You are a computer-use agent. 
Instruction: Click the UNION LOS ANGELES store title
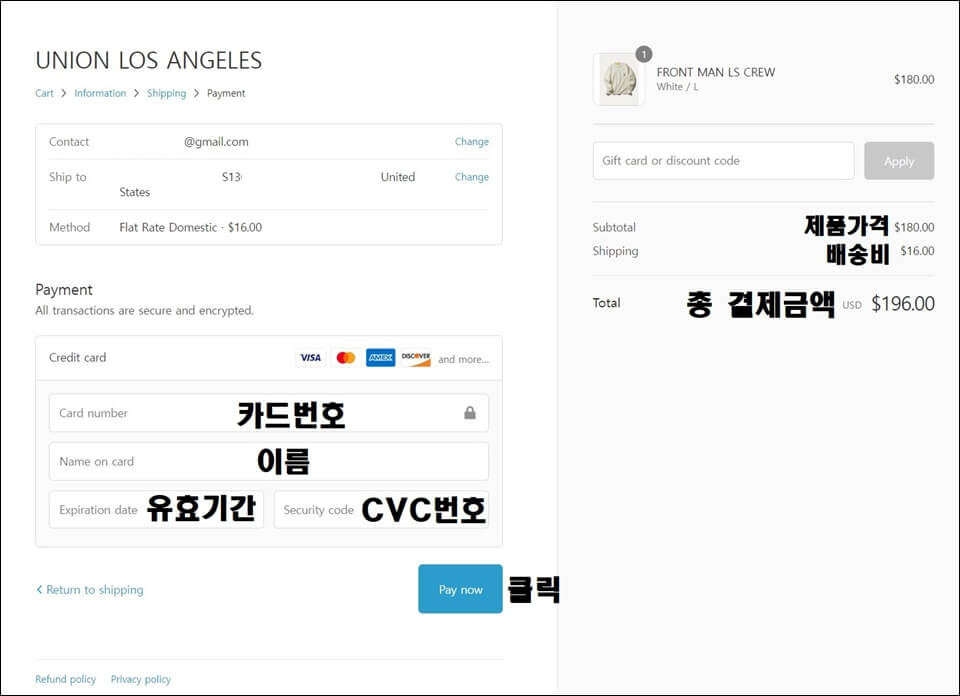149,61
